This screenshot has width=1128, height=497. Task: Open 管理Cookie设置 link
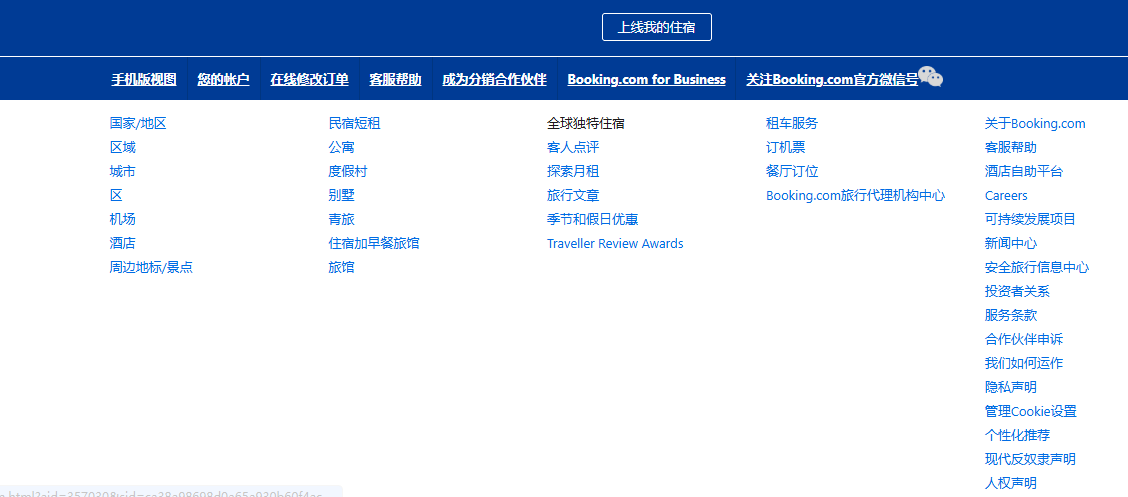[x=1030, y=412]
